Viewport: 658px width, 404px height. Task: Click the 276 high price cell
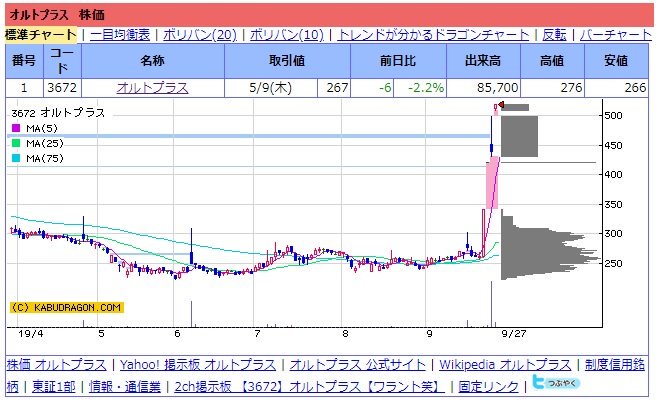(552, 88)
